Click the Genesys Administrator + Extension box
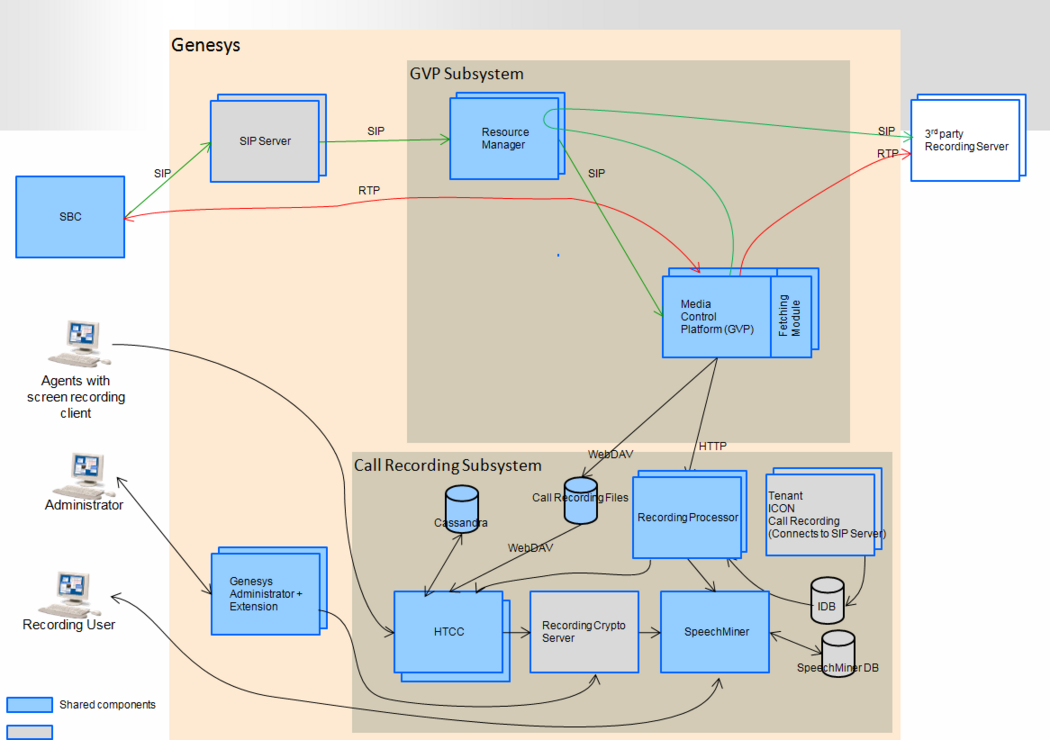The image size is (1050, 740). 266,594
